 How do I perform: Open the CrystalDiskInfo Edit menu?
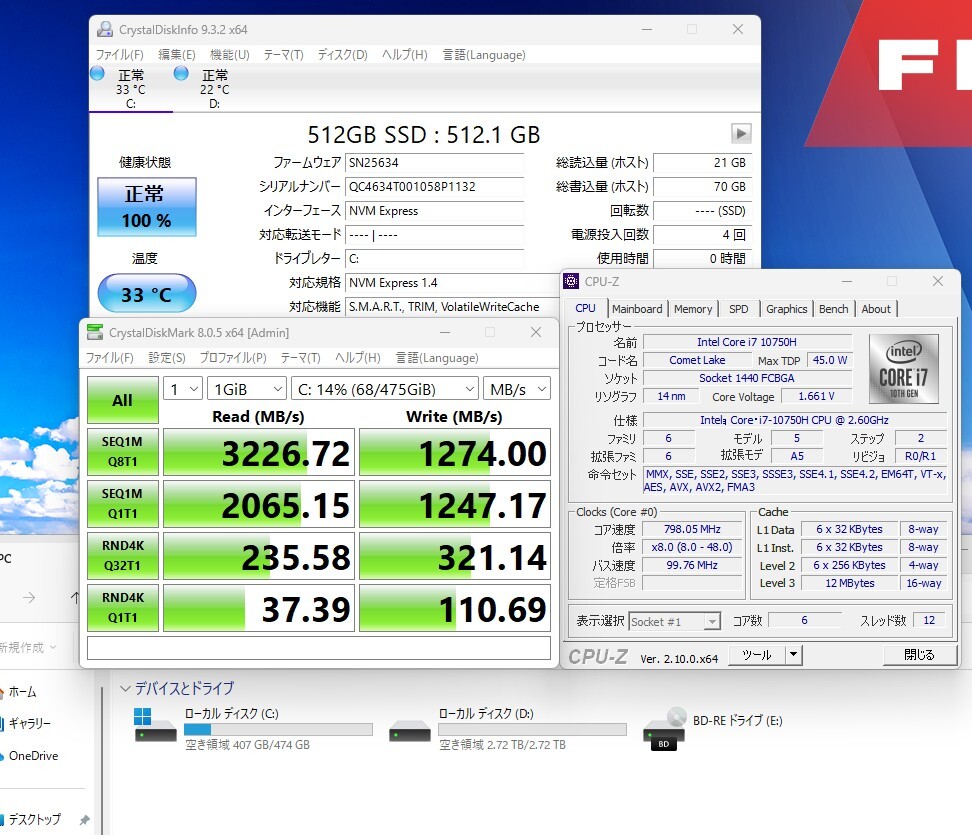coord(177,55)
